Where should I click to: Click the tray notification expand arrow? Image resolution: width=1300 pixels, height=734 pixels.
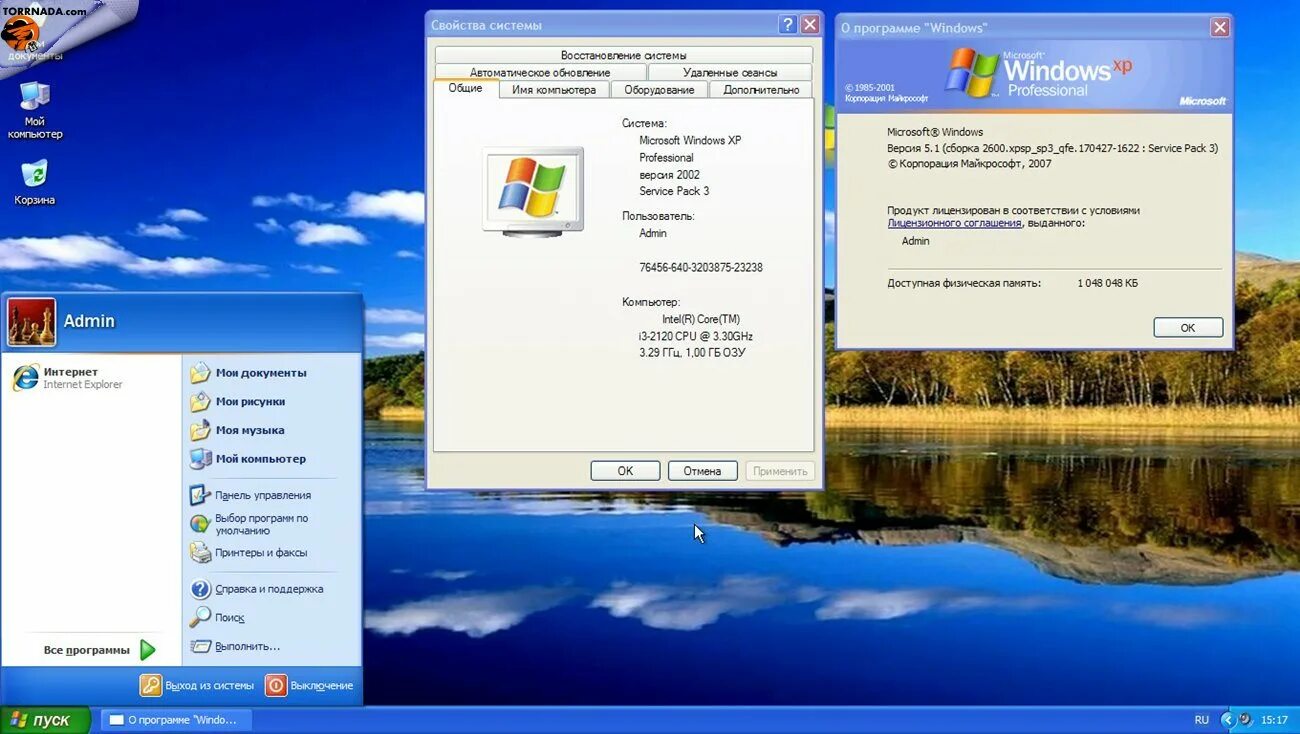coord(1227,719)
